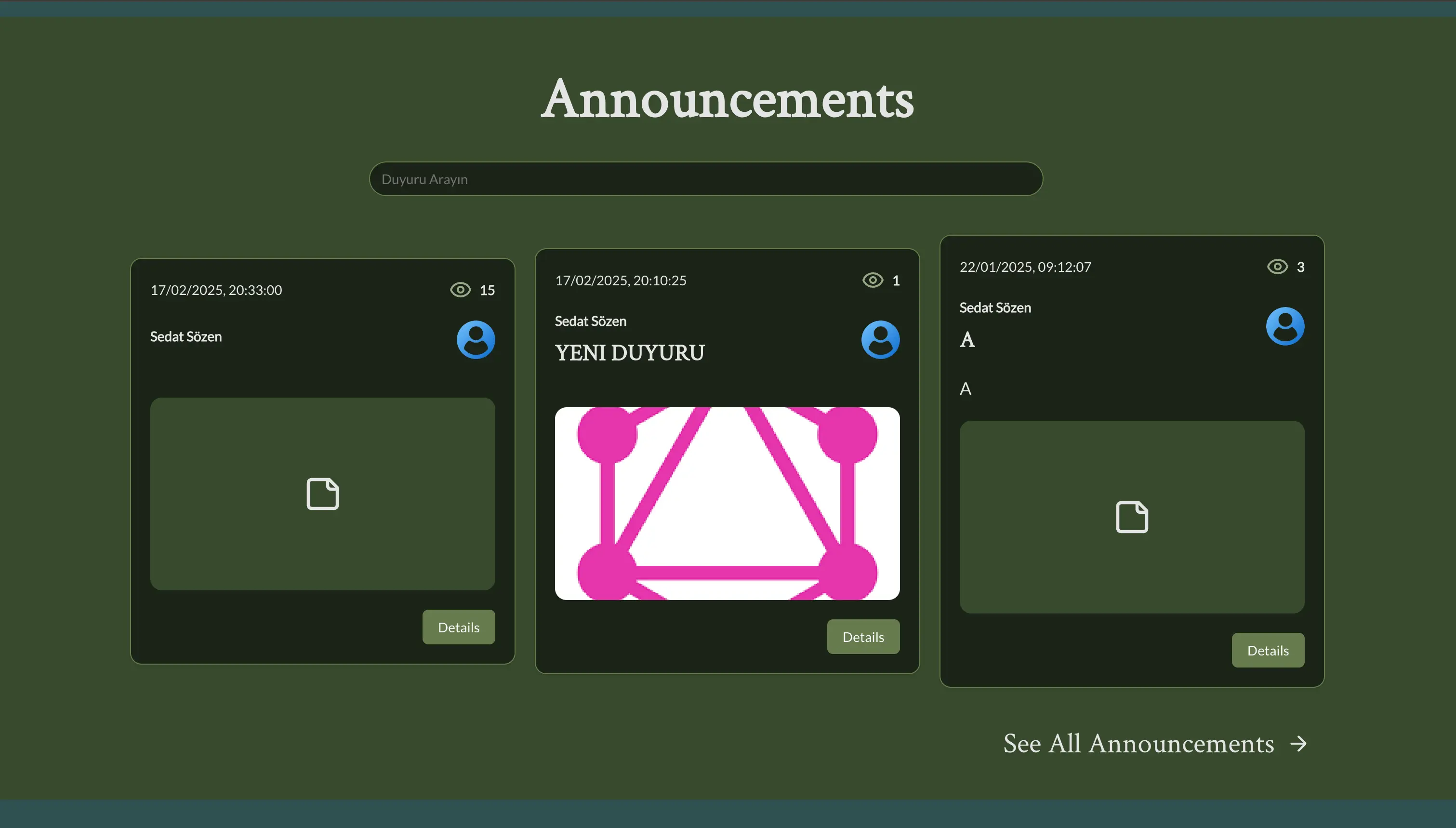
Task: Click the eye views icon showing 3
Action: coord(1278,267)
